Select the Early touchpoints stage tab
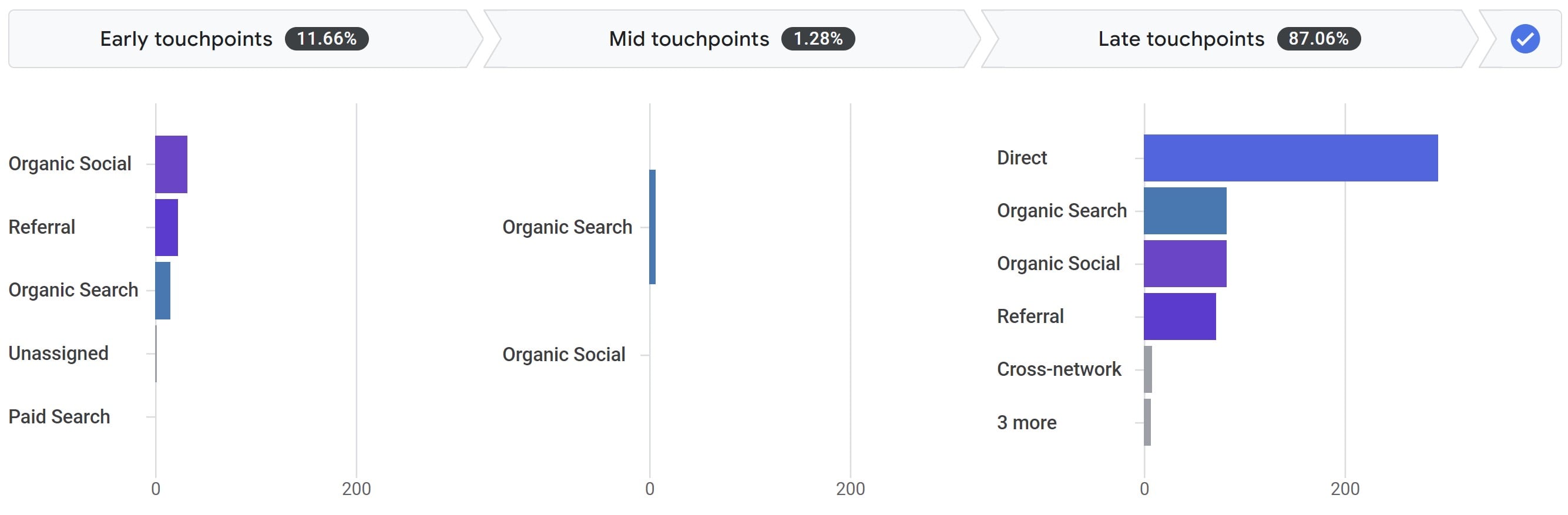This screenshot has height=515, width=1568. (x=186, y=39)
